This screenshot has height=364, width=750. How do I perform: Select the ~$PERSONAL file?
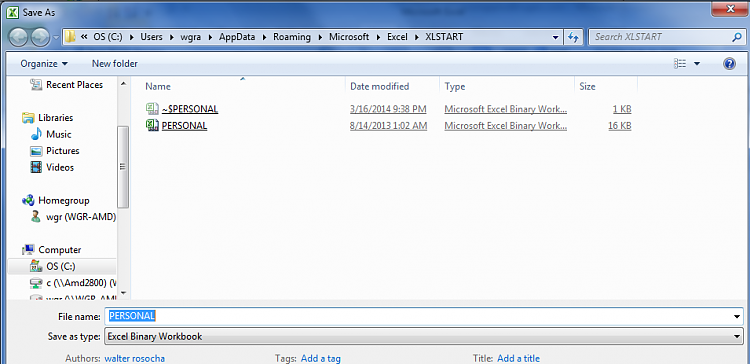(190, 109)
